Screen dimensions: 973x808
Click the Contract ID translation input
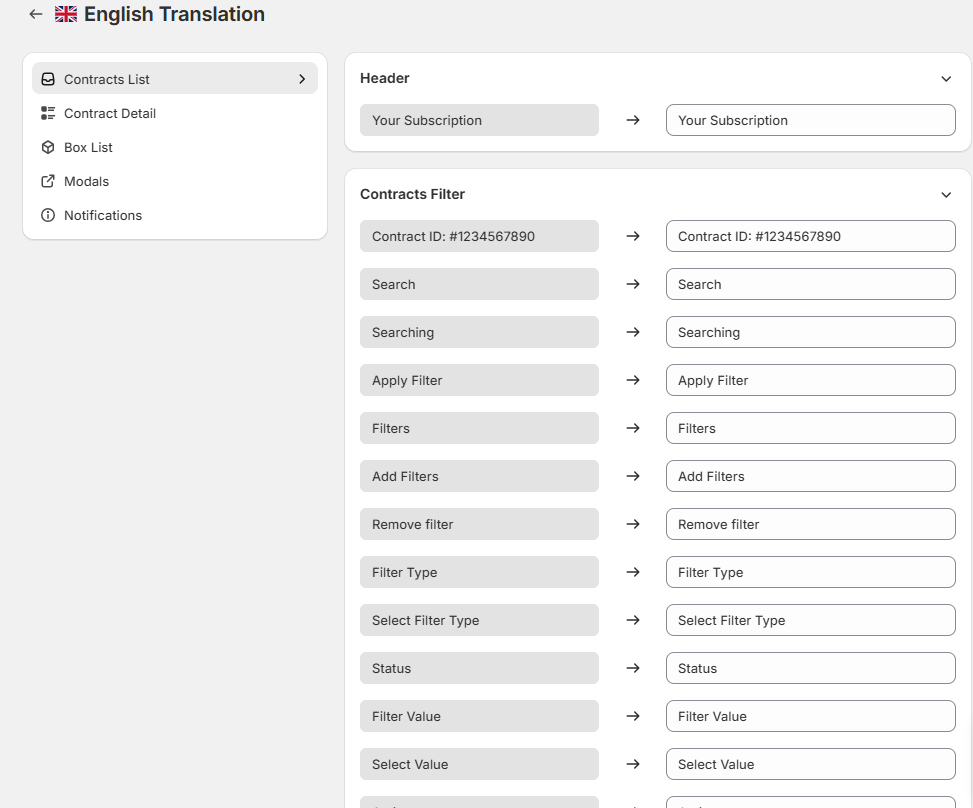810,236
